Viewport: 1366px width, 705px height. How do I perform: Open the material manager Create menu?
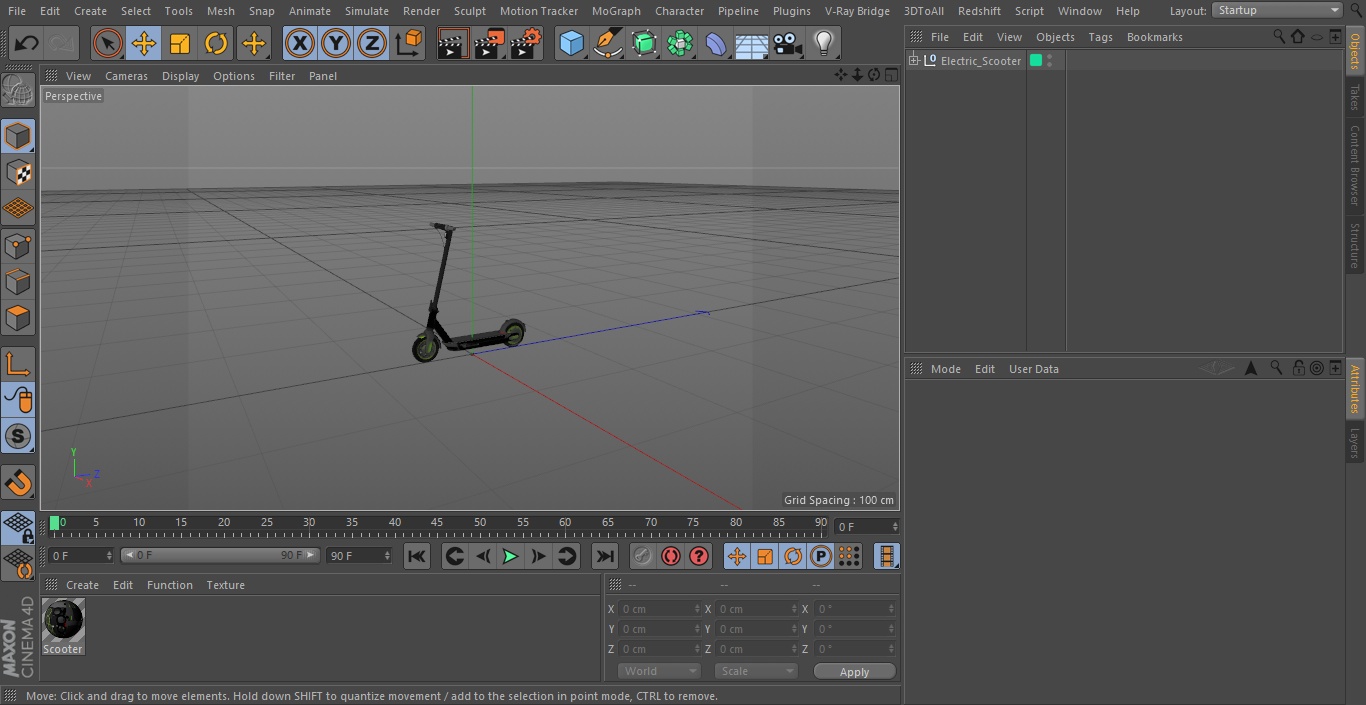tap(82, 585)
